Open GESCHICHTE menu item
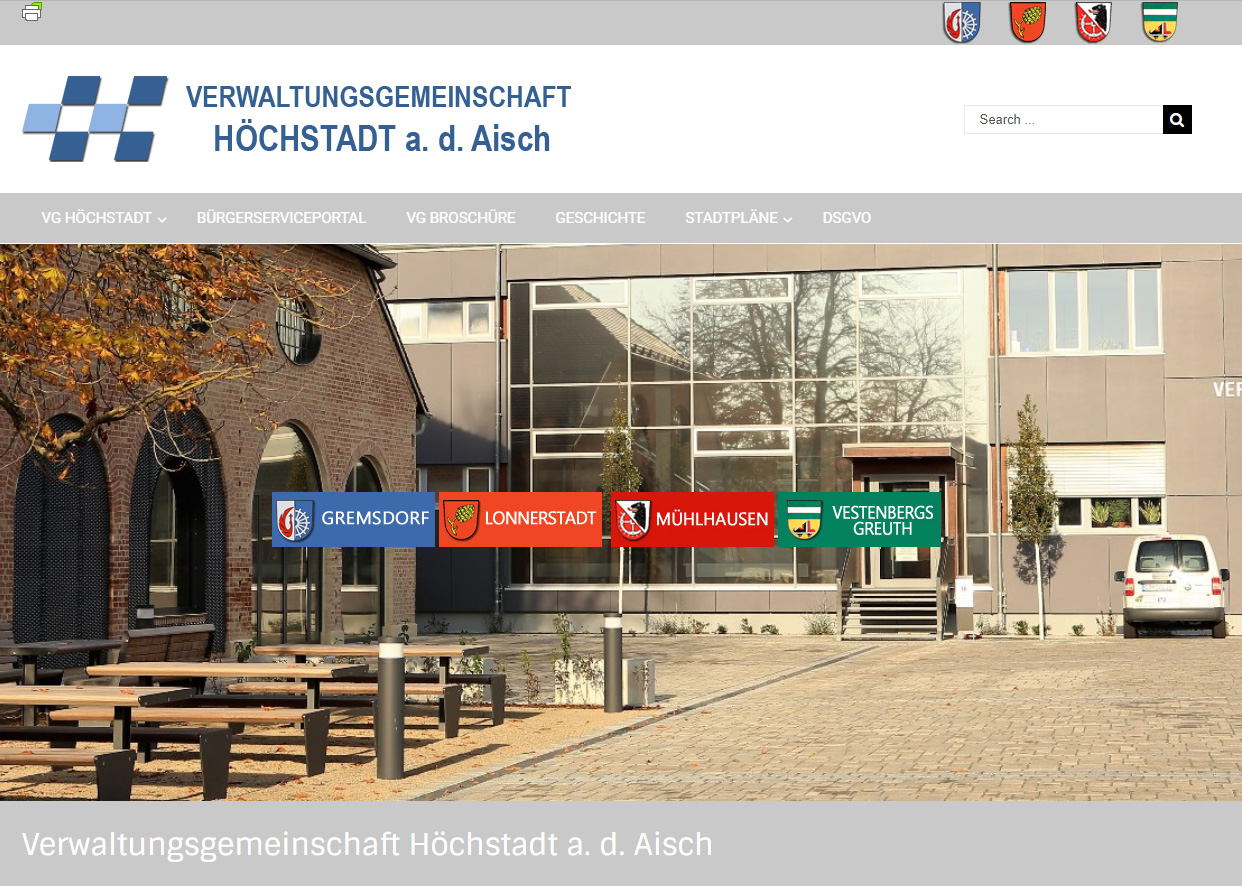Viewport: 1242px width, 886px height. click(600, 218)
